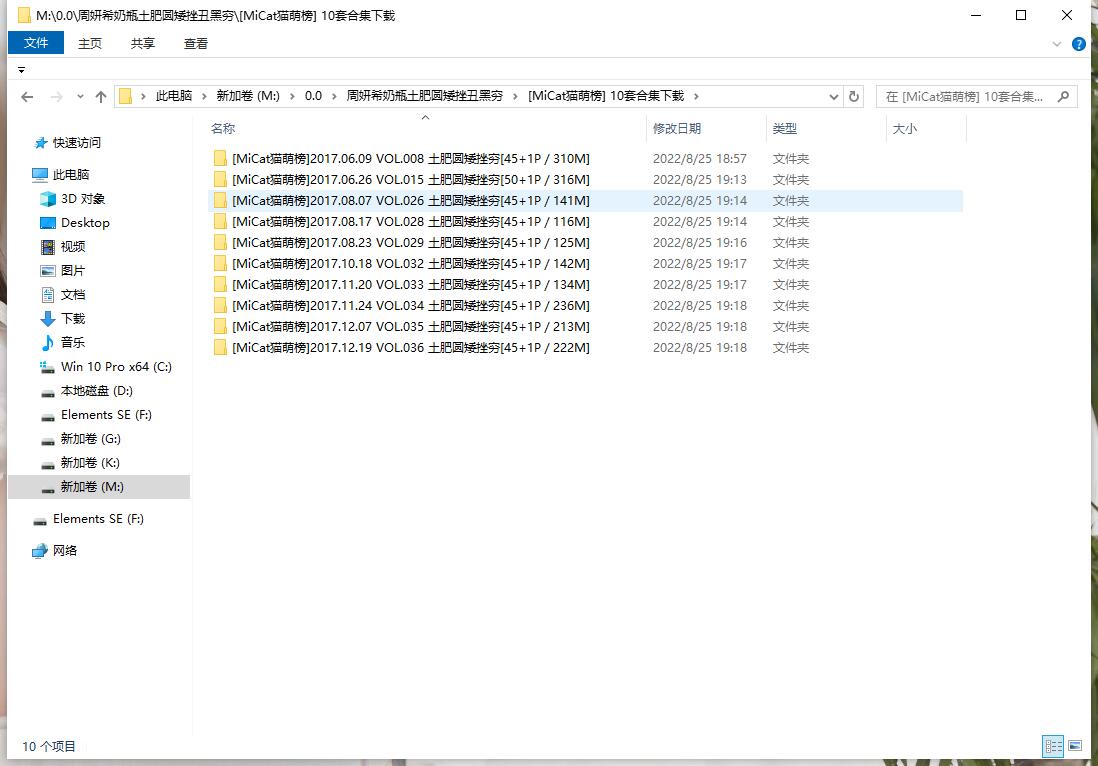This screenshot has height=766, width=1098.
Task: Switch to the 主页 ribbon tab
Action: click(x=90, y=43)
